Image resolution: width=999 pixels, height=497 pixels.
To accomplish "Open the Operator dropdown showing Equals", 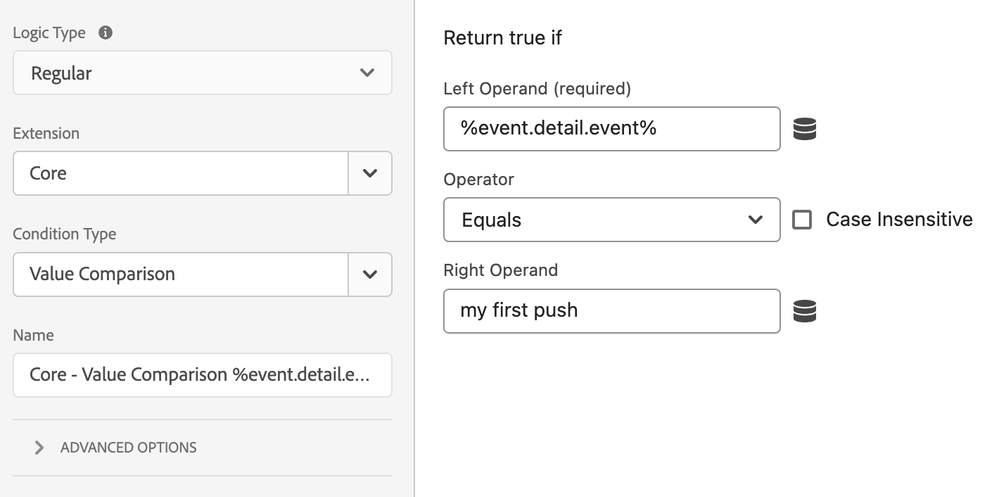I will click(600, 220).
